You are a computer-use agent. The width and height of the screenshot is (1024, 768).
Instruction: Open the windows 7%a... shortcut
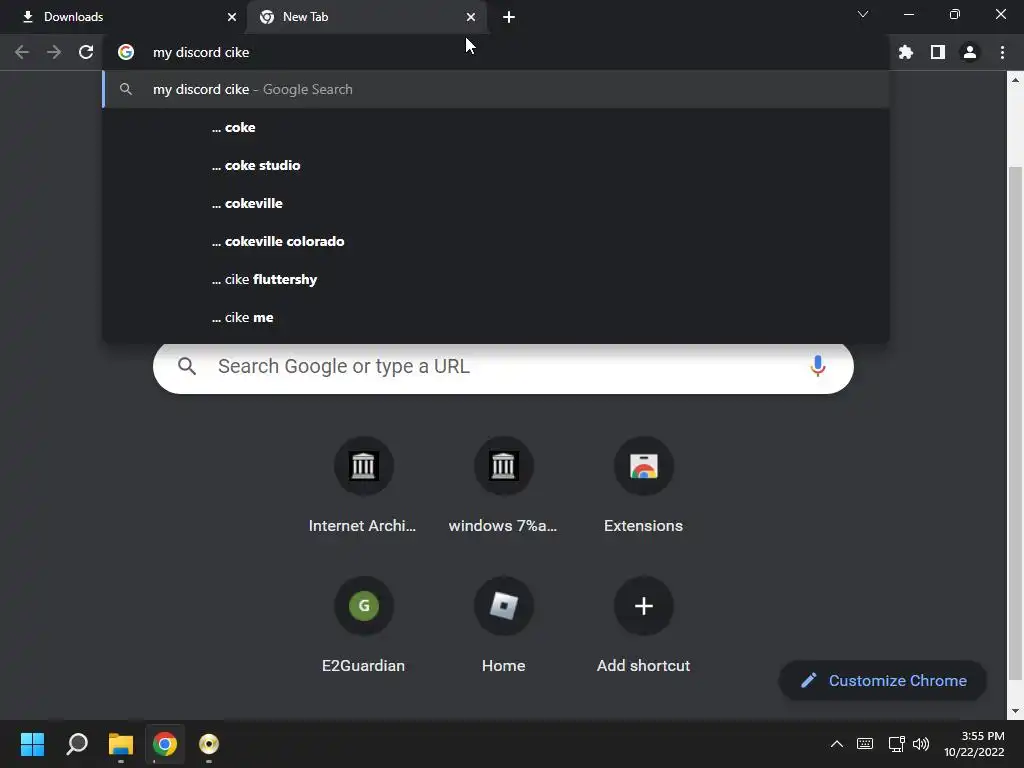click(503, 485)
